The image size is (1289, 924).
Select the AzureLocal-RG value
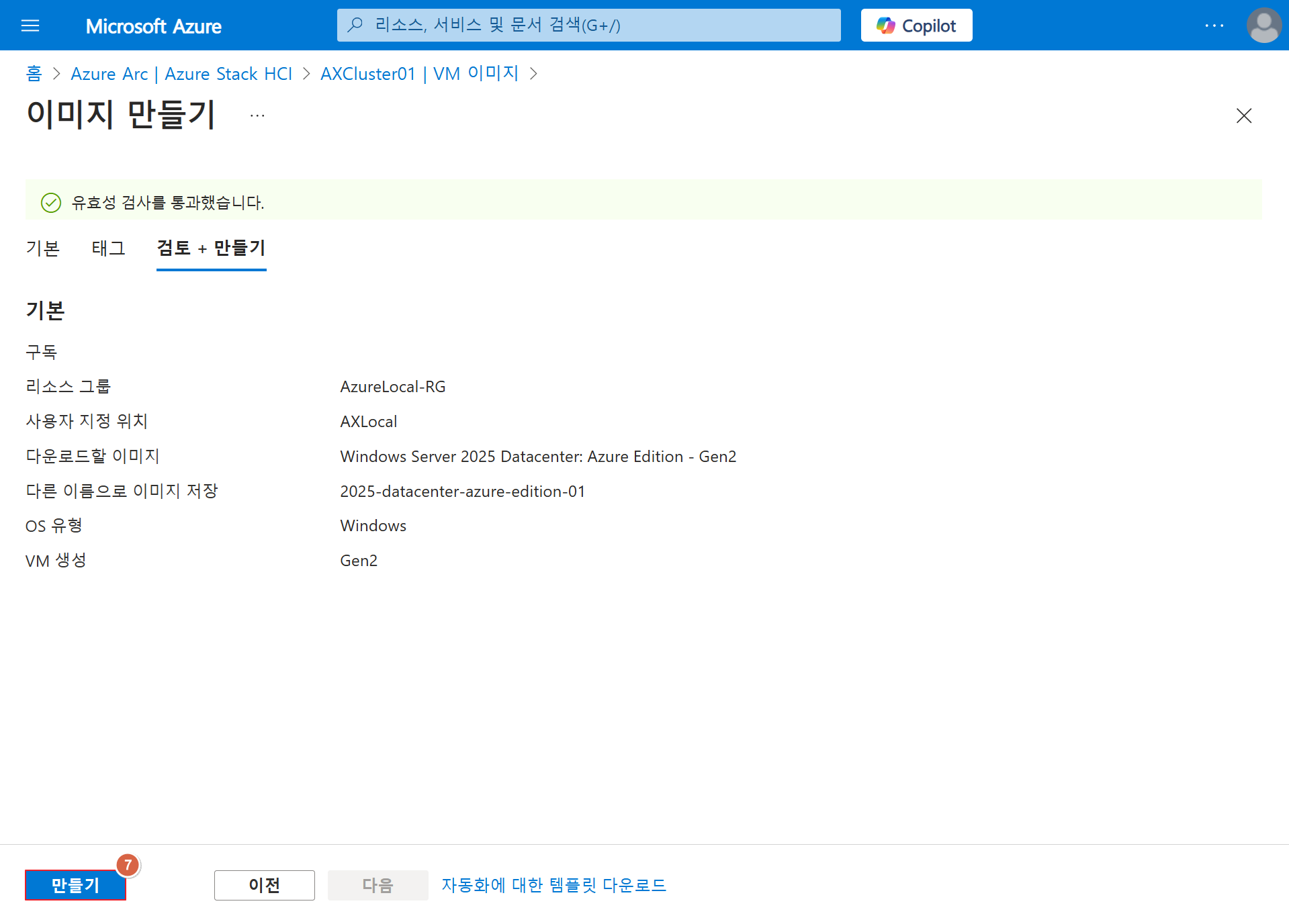(x=393, y=386)
